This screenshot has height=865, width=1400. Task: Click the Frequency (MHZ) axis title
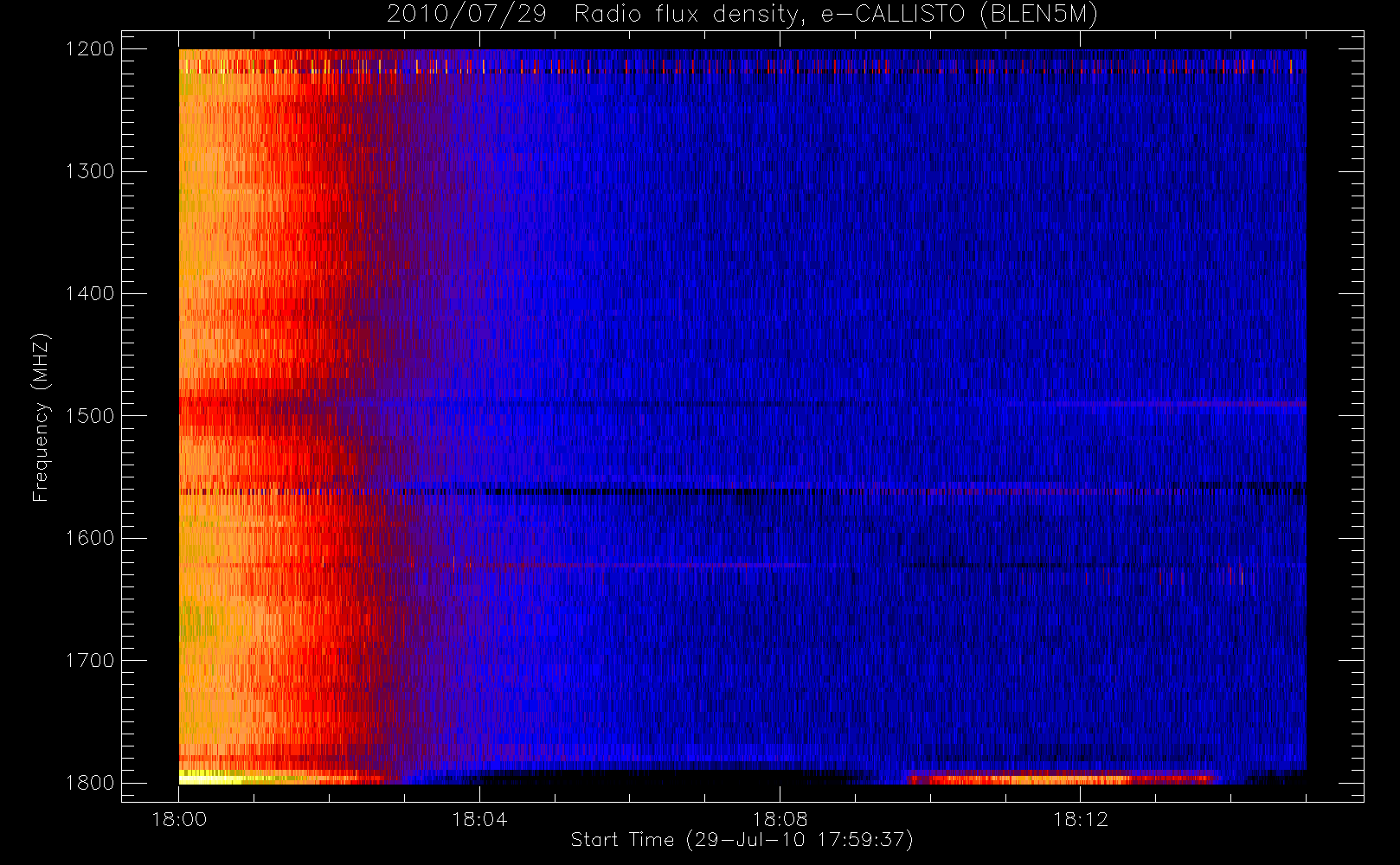[42, 417]
